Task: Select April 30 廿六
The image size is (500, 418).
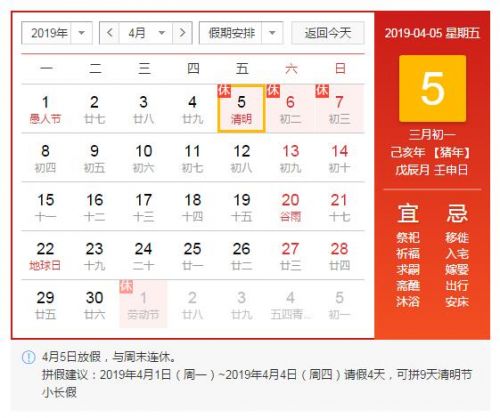Action: (94, 305)
